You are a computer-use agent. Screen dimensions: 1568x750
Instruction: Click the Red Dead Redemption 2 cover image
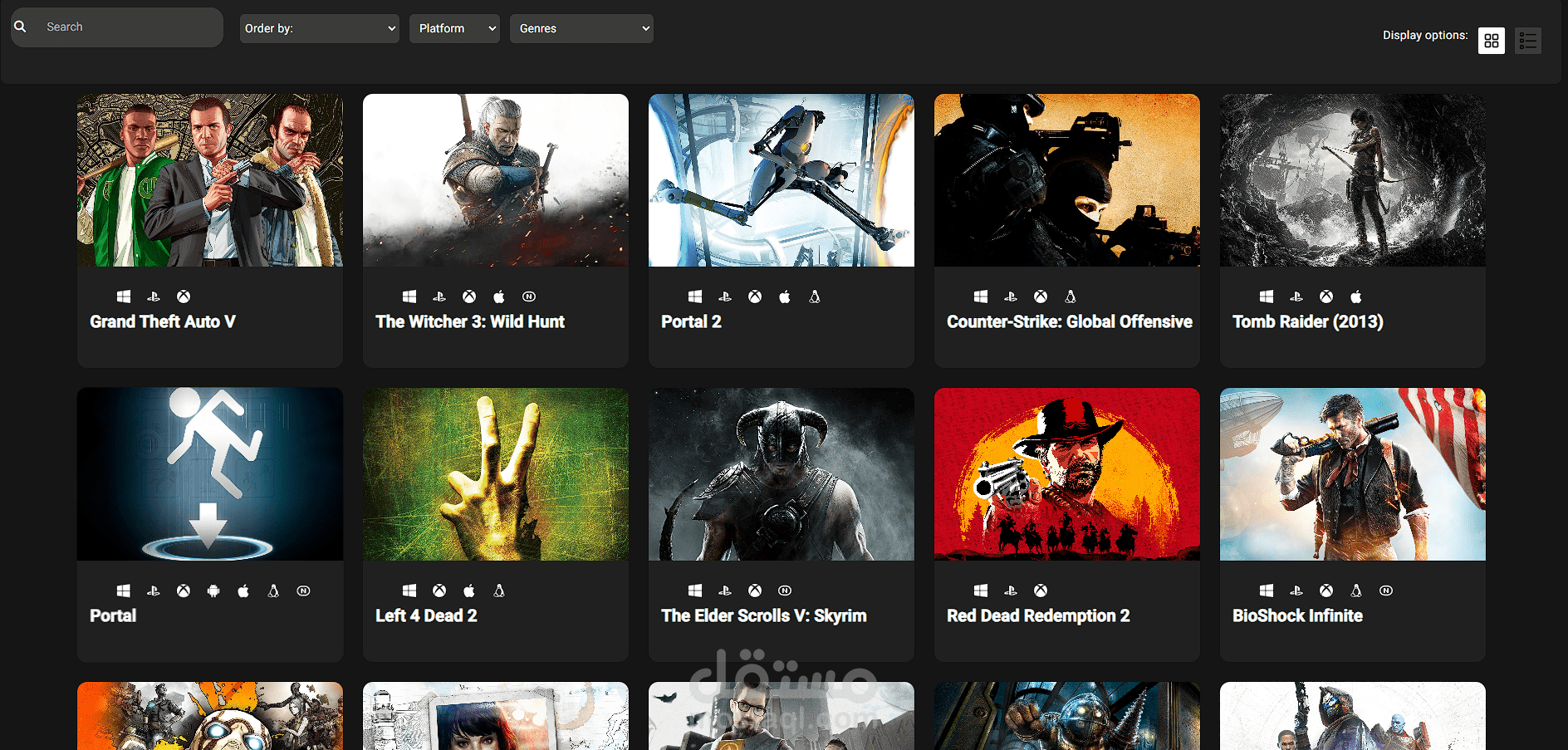coord(1067,474)
